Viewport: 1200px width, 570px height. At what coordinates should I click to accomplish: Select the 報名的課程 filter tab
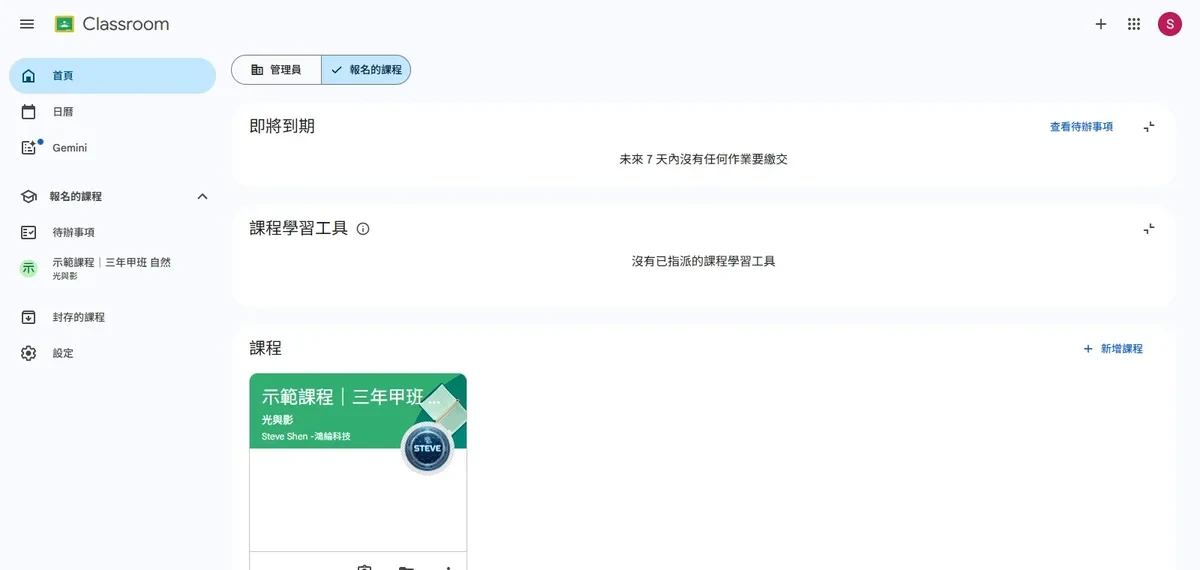click(366, 70)
